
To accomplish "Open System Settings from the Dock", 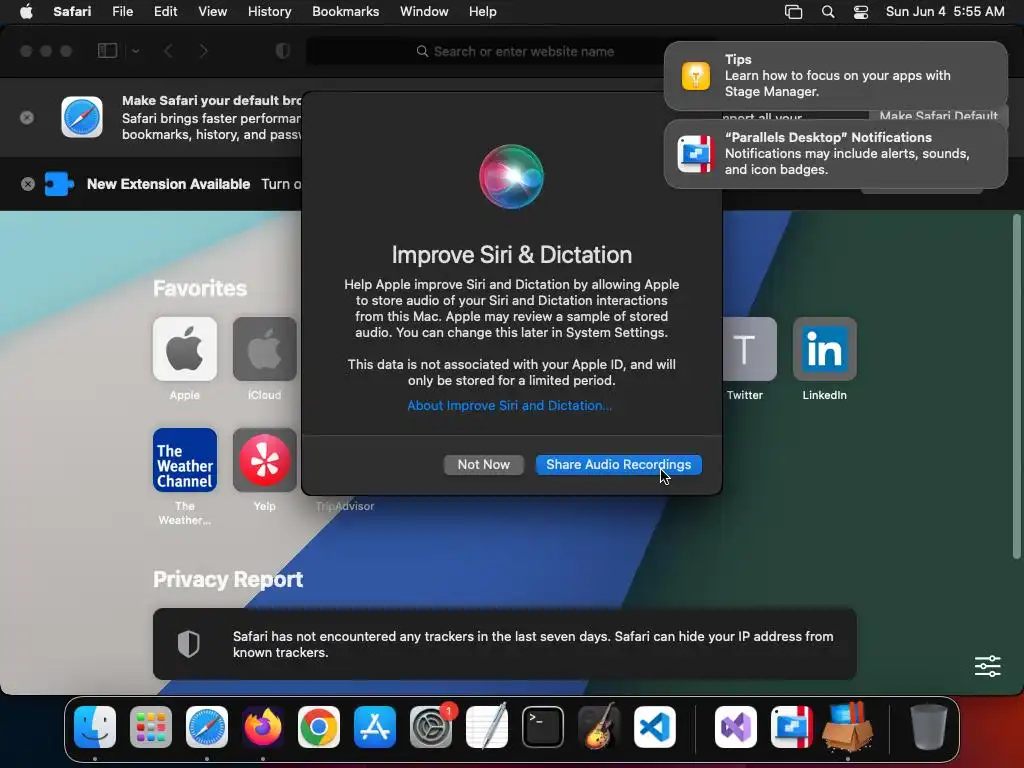I will pyautogui.click(x=431, y=727).
